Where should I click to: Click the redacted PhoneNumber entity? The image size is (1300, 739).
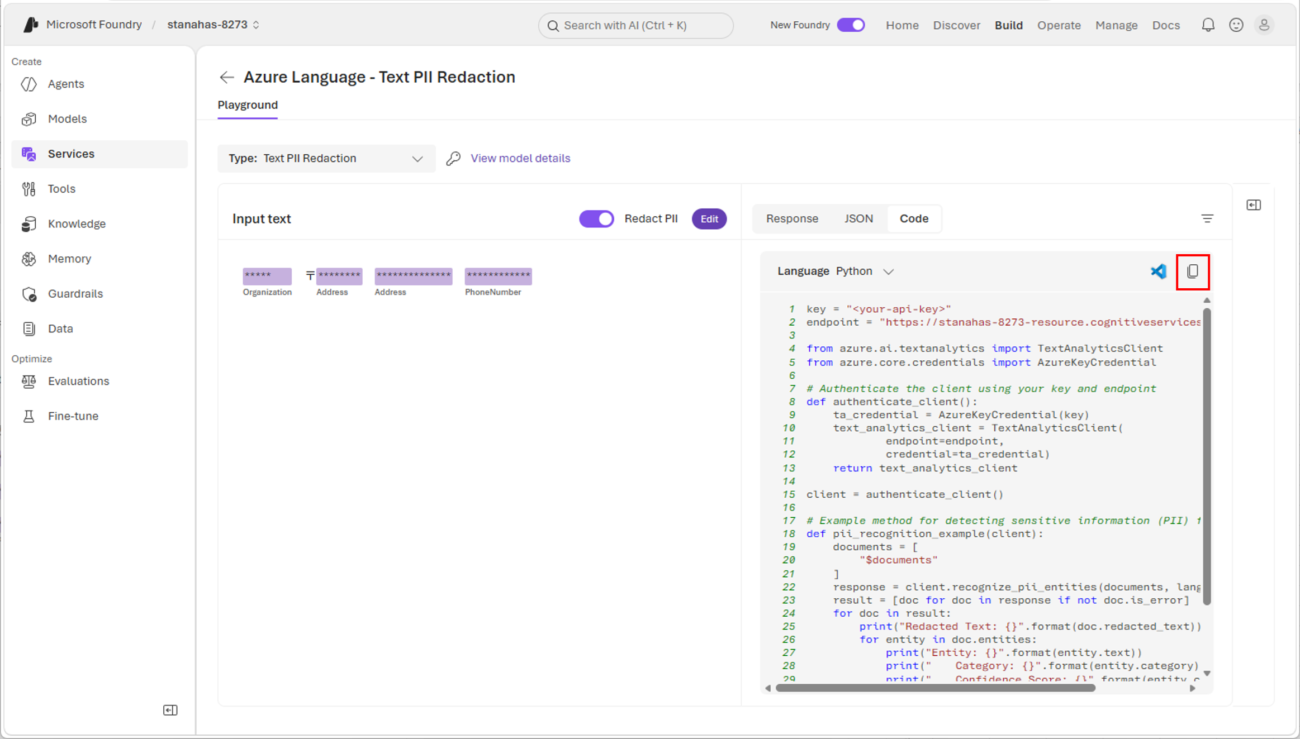498,276
